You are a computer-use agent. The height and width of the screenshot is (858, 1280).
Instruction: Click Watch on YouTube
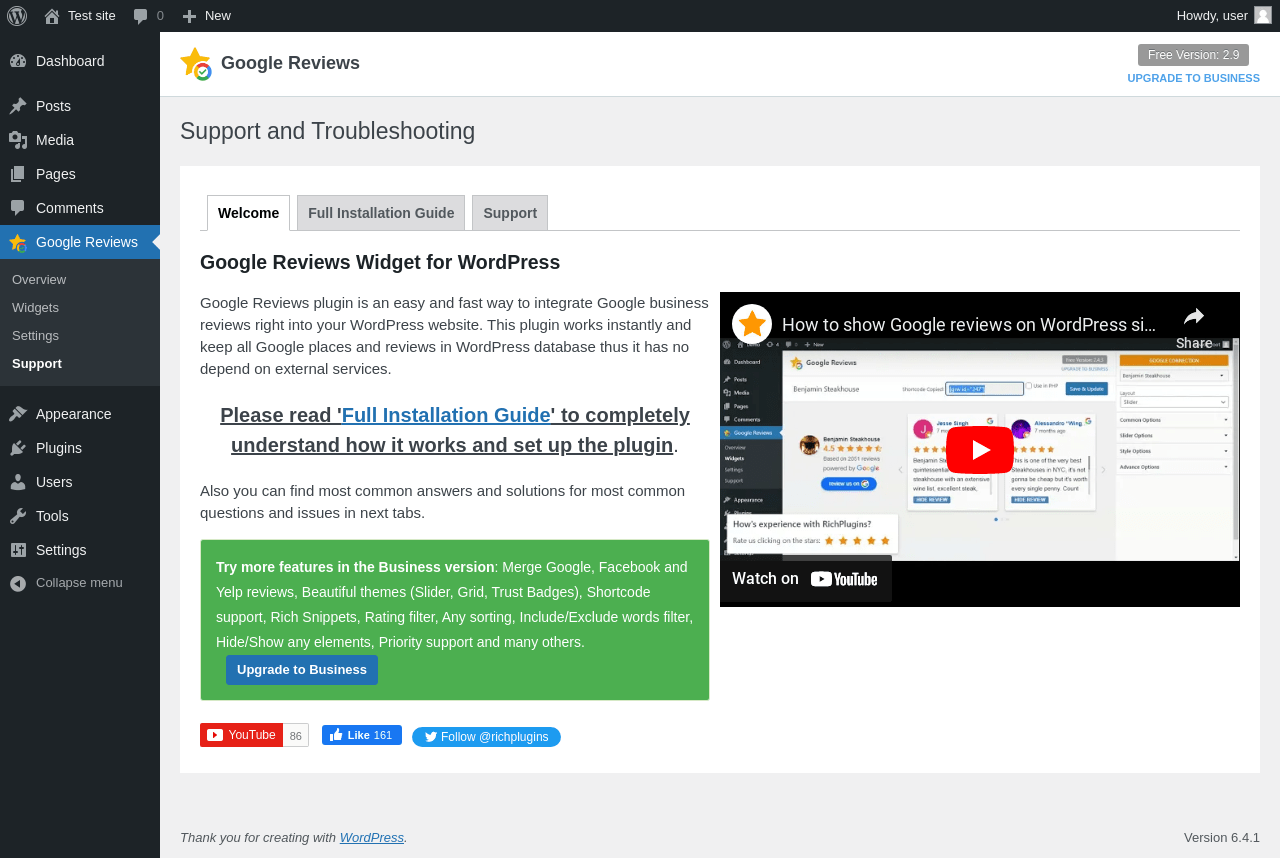[806, 578]
